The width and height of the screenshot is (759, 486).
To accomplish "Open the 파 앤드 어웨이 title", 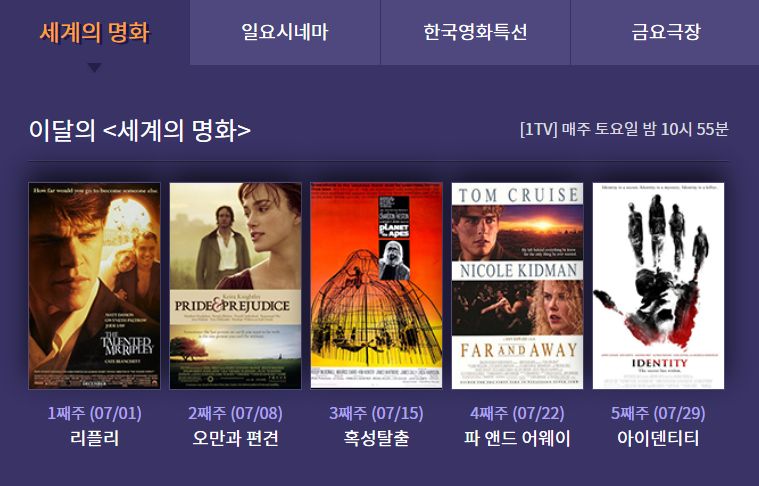I will coord(517,438).
